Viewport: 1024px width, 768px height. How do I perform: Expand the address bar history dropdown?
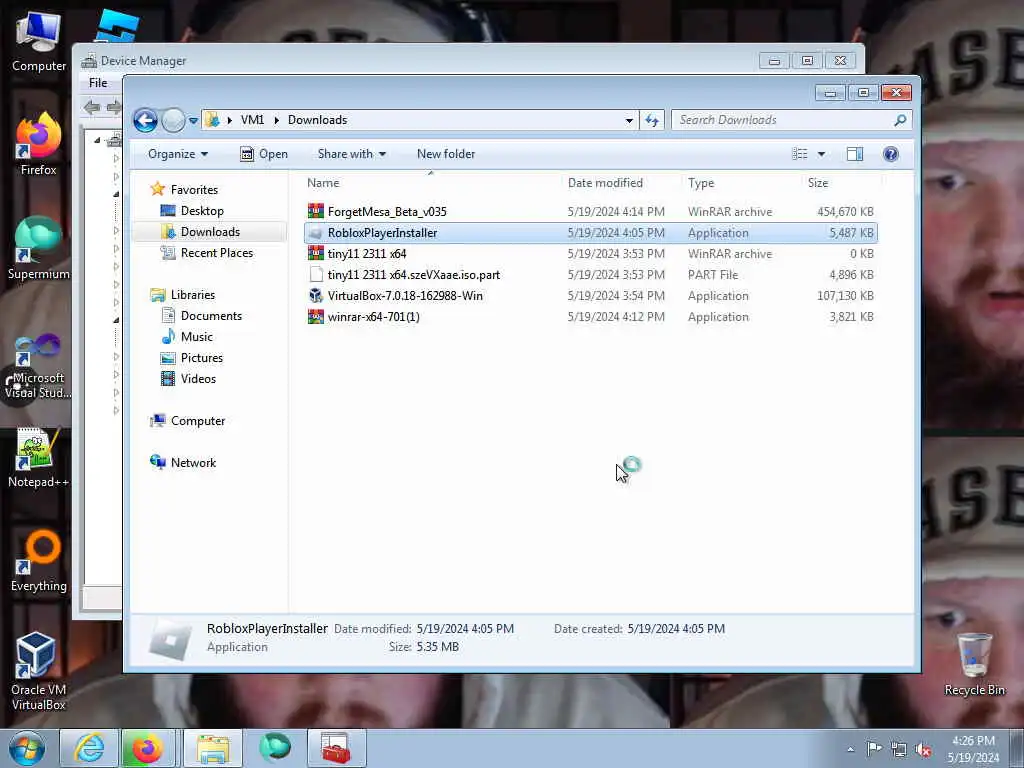tap(629, 120)
